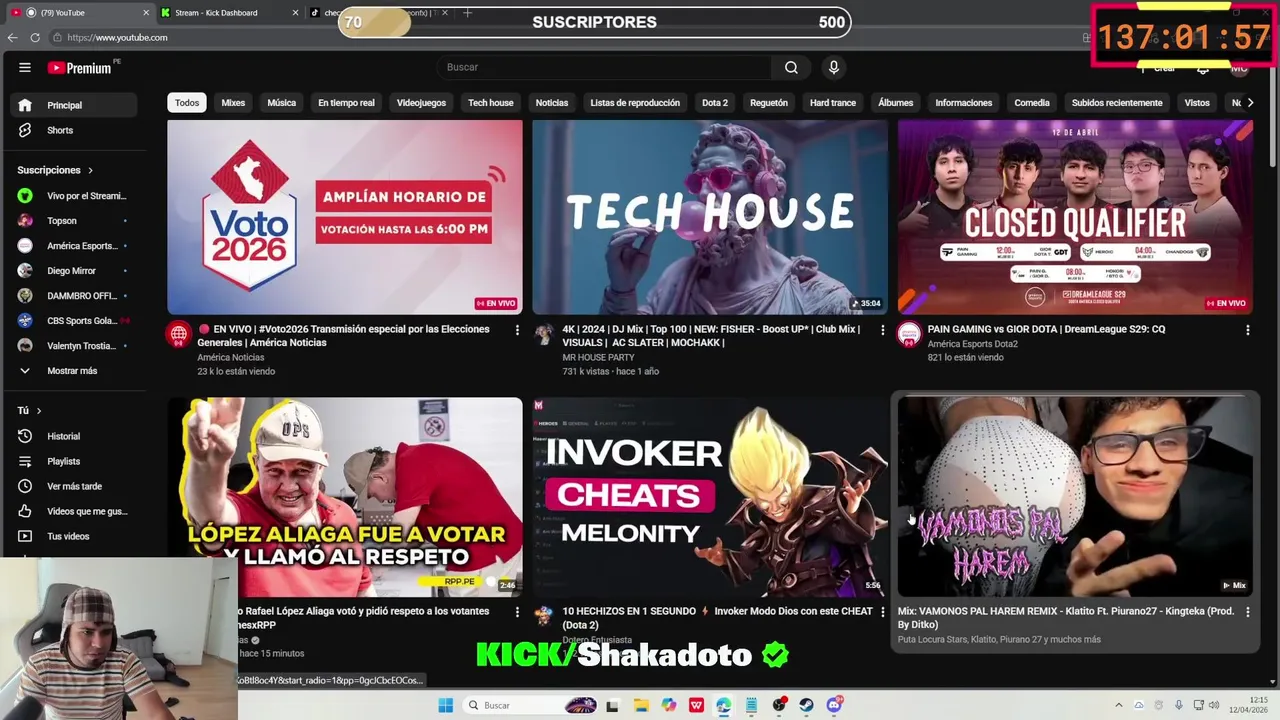Click América Esports Dota2 channel avatar

pos(909,334)
